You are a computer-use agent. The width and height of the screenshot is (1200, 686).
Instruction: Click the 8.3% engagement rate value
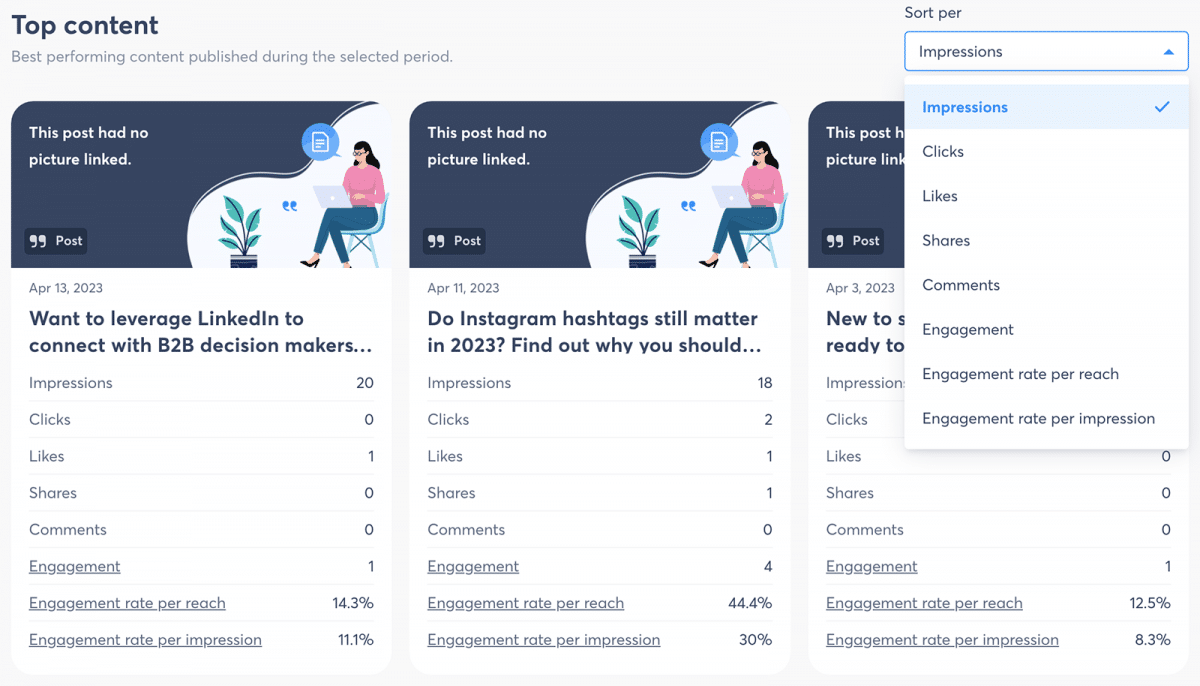coord(1153,640)
